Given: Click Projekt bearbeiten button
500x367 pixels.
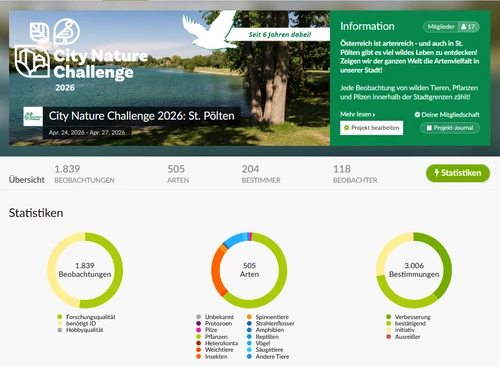Looking at the screenshot, I should [371, 128].
